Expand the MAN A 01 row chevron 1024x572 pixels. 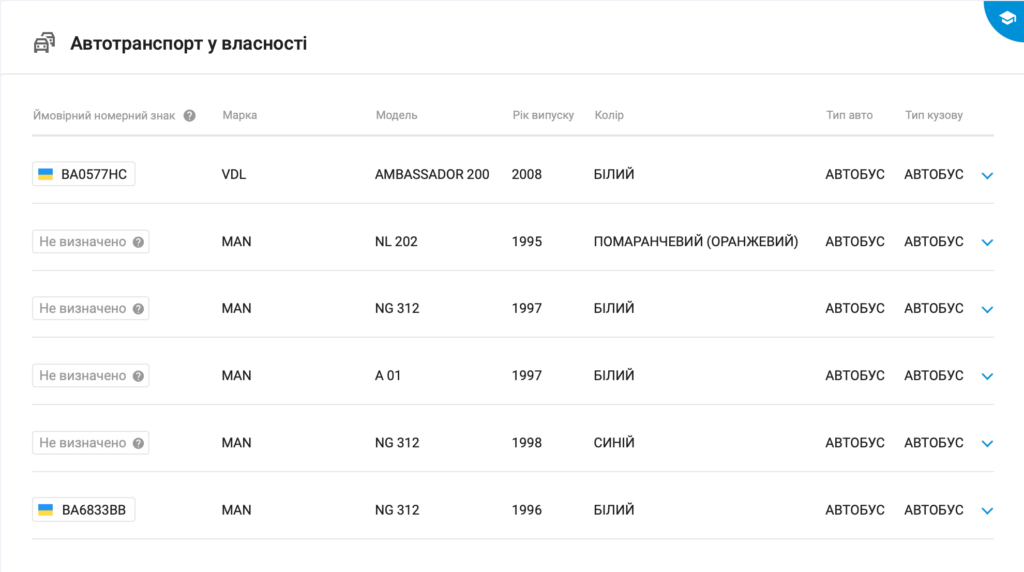(987, 377)
